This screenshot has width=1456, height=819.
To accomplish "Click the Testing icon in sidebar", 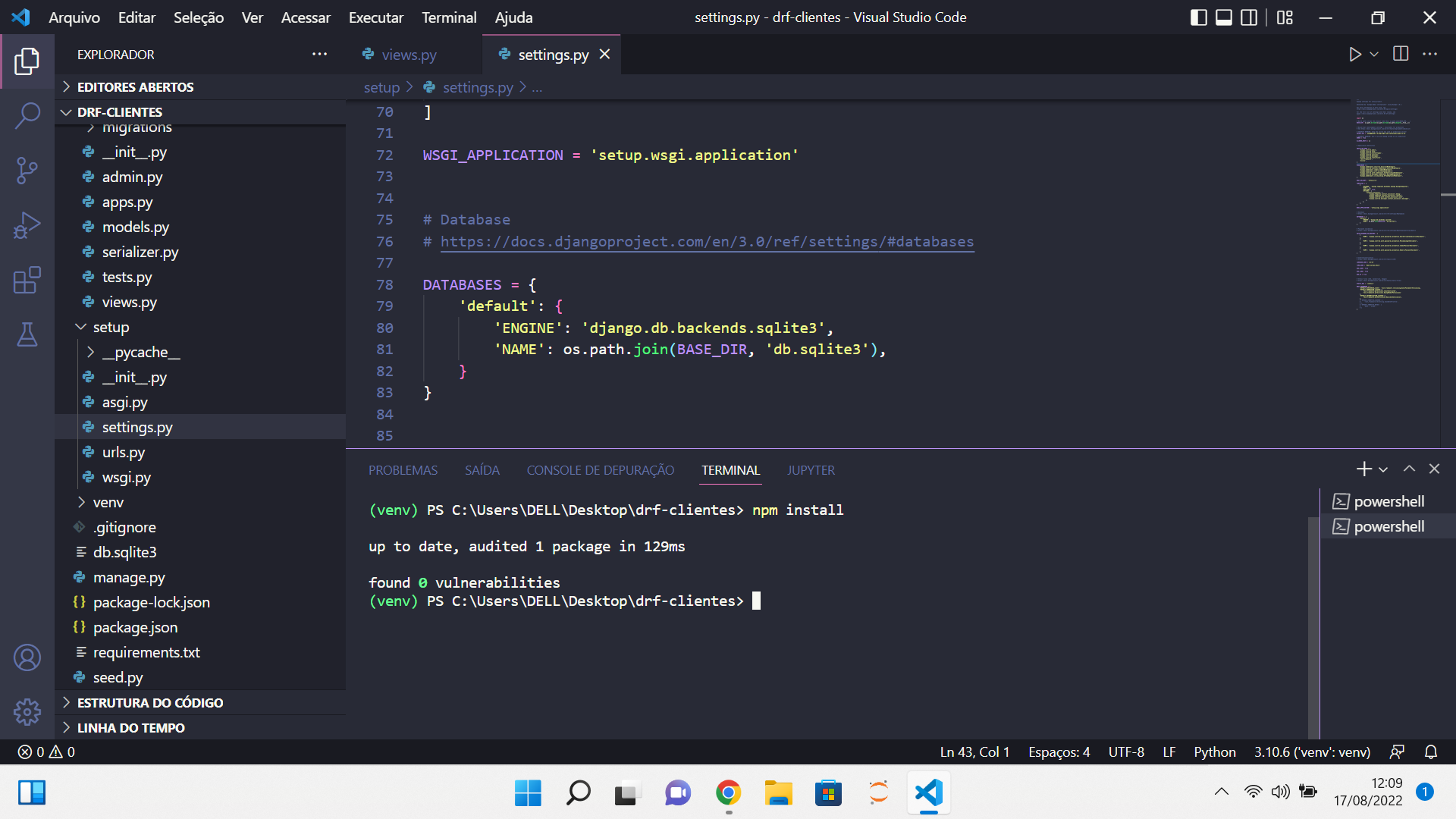I will pos(27,334).
